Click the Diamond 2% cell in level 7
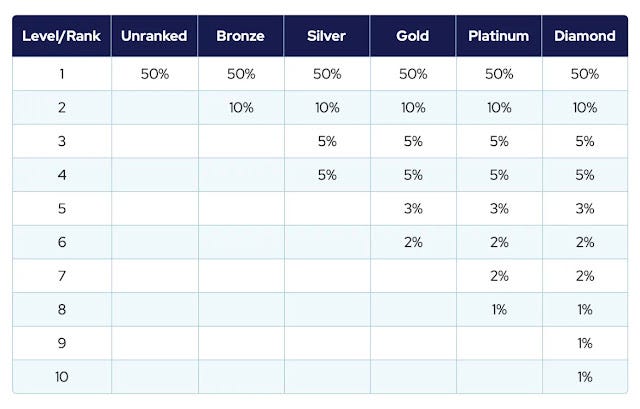This screenshot has width=640, height=409. tap(585, 276)
